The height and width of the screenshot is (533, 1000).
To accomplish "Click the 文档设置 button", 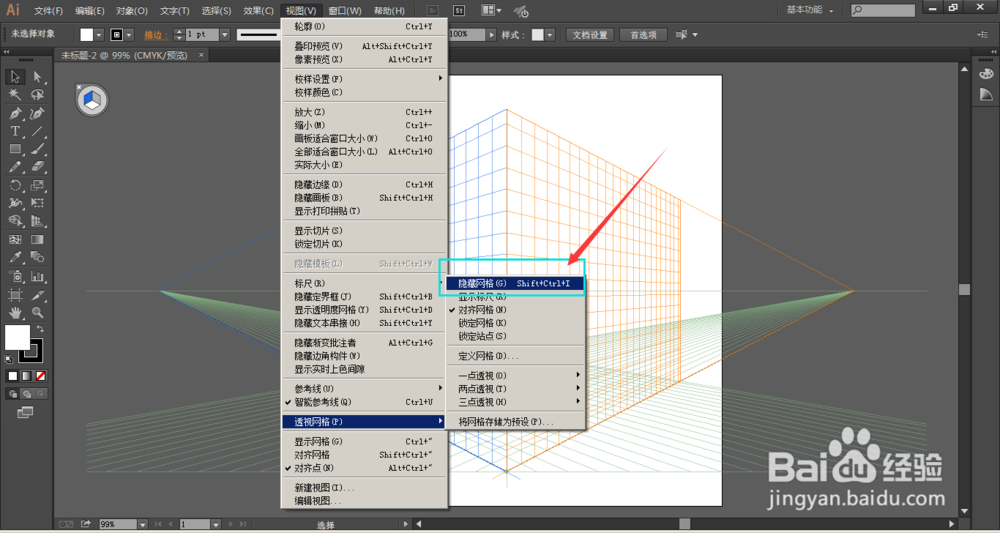I will [x=590, y=35].
